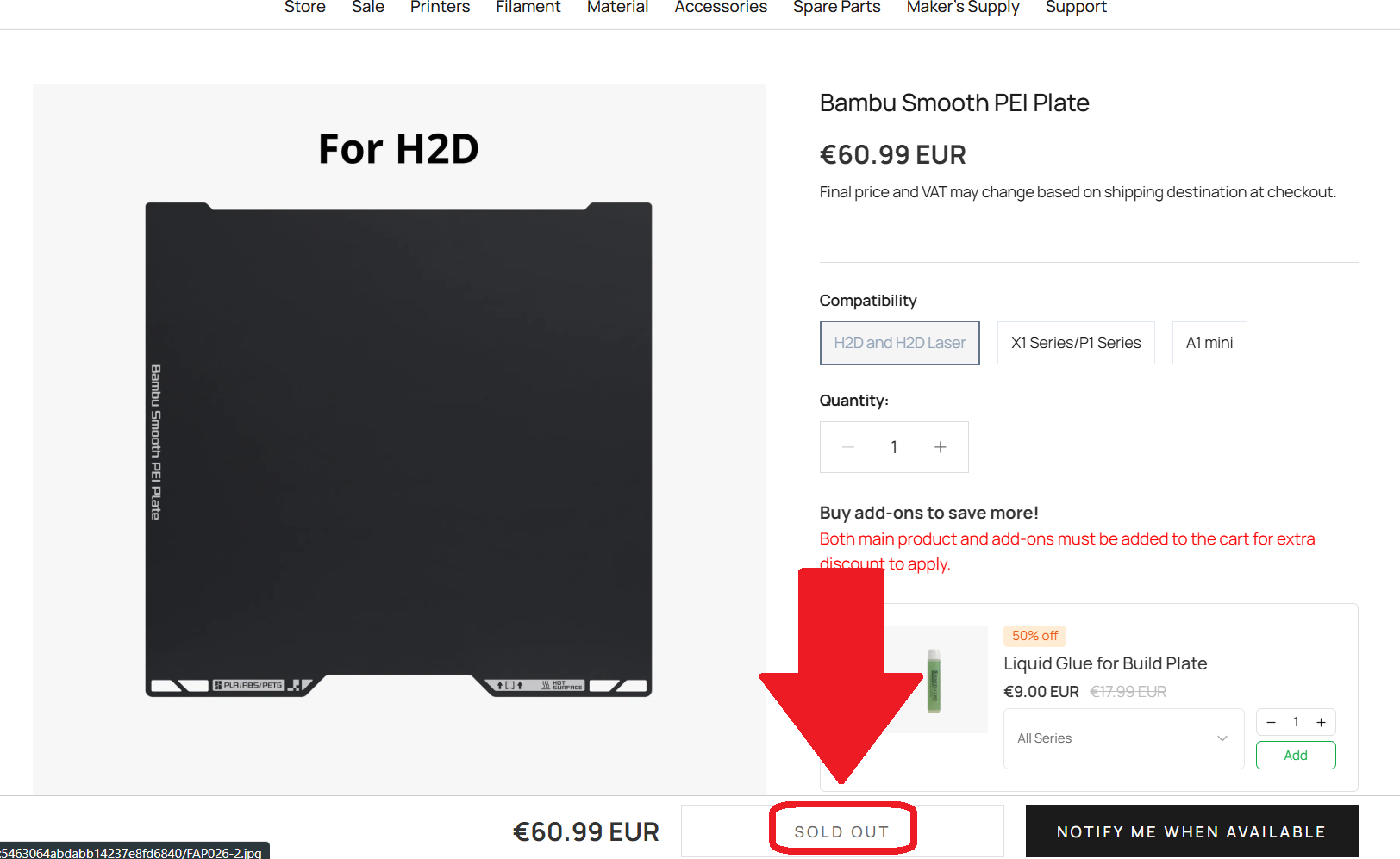Open the All Series dropdown

pyautogui.click(x=1123, y=738)
